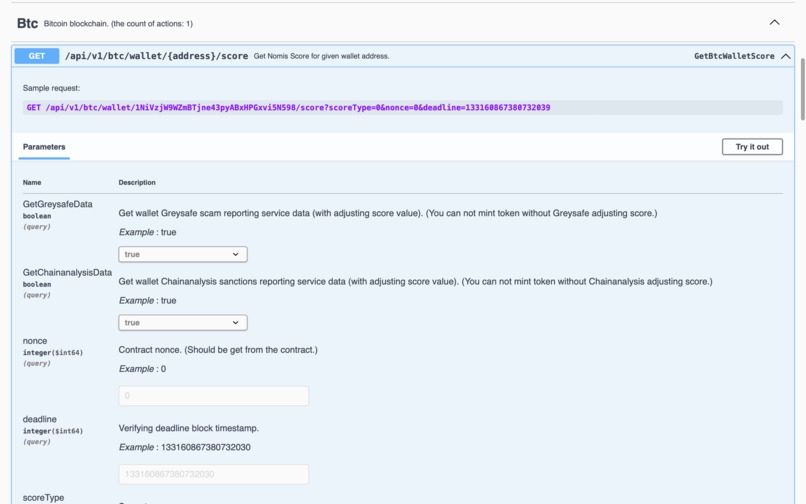Viewport: 806px width, 504px height.
Task: Open the /api/v1/btc/wallet/{address}/score endpoint path
Action: click(x=156, y=56)
